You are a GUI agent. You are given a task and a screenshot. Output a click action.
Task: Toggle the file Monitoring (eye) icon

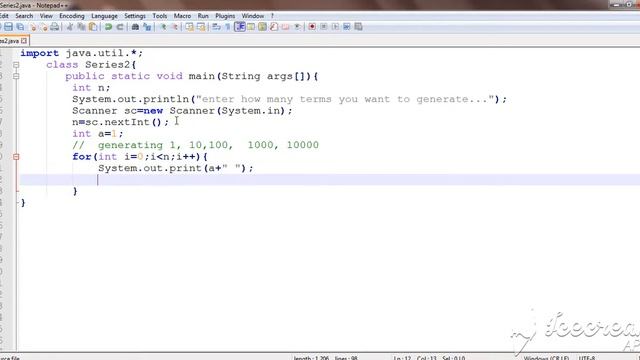point(298,27)
